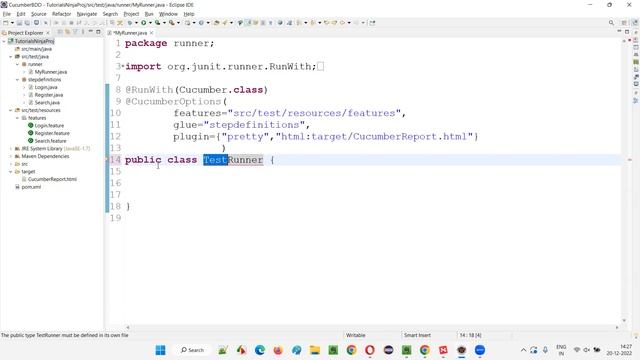Close the MyRunner.java editor tab
Screen dimensions: 640x360
pos(152,33)
